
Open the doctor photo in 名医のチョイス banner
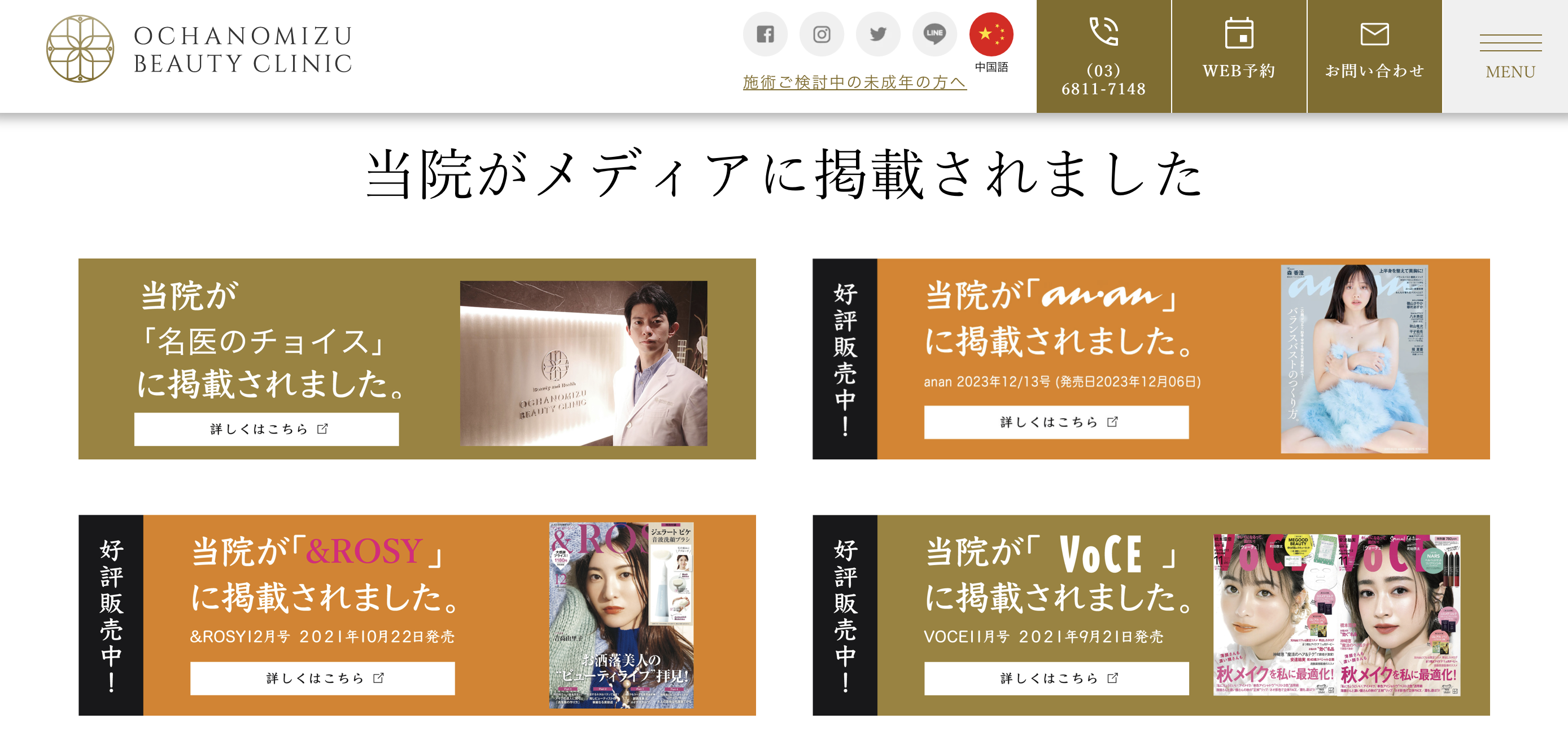tap(584, 363)
